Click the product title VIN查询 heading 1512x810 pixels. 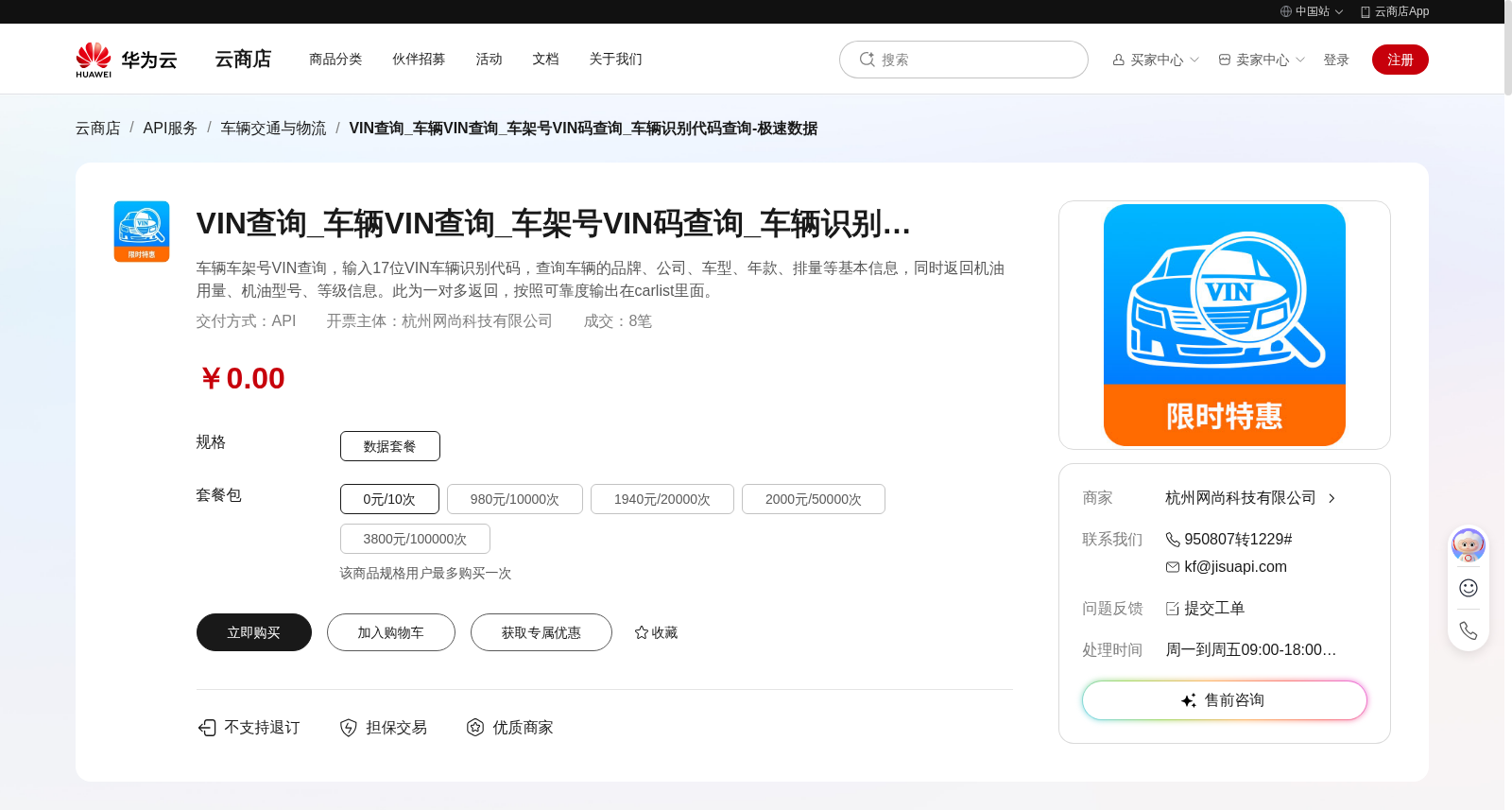554,224
